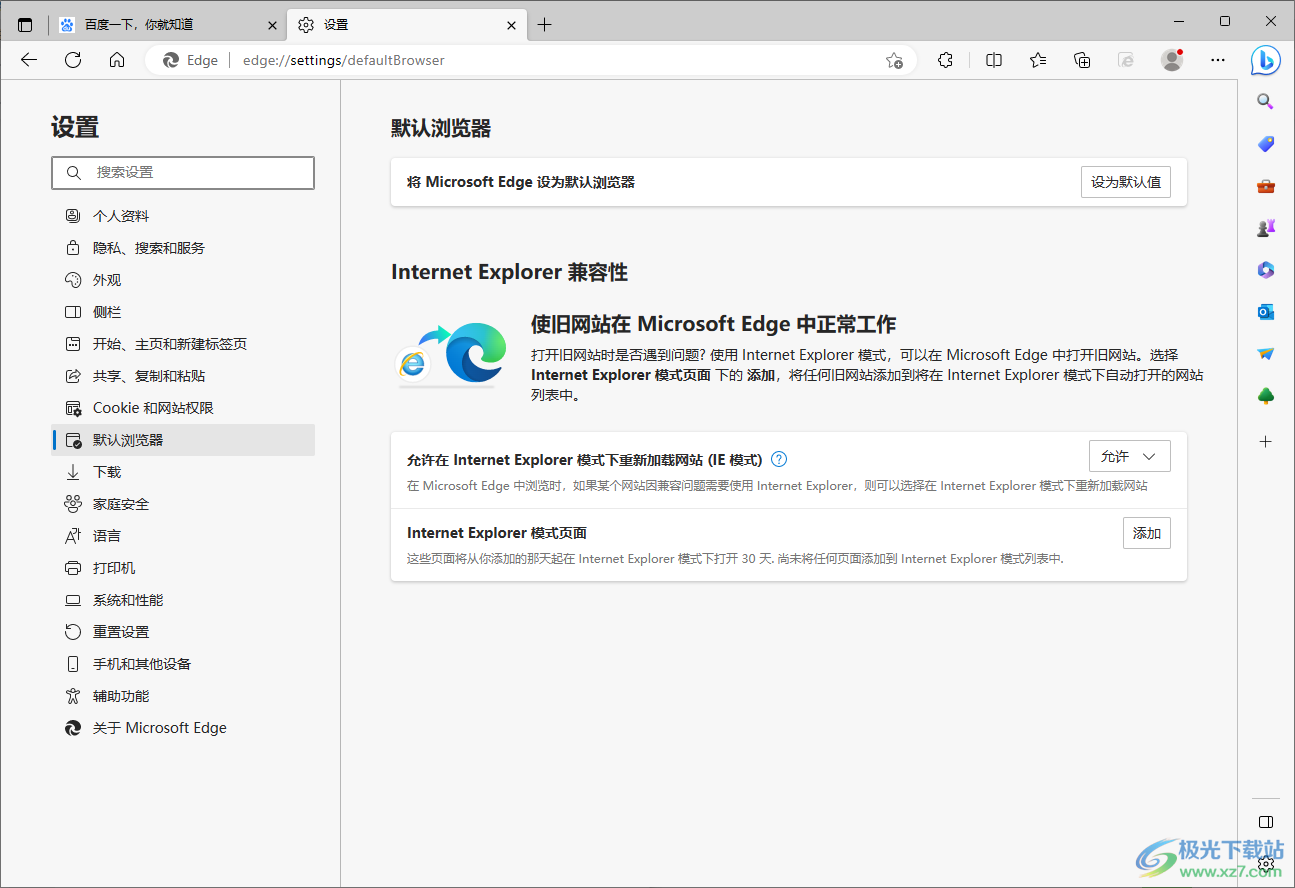This screenshot has width=1295, height=888.
Task: Toggle split screen view icon
Action: 994,60
